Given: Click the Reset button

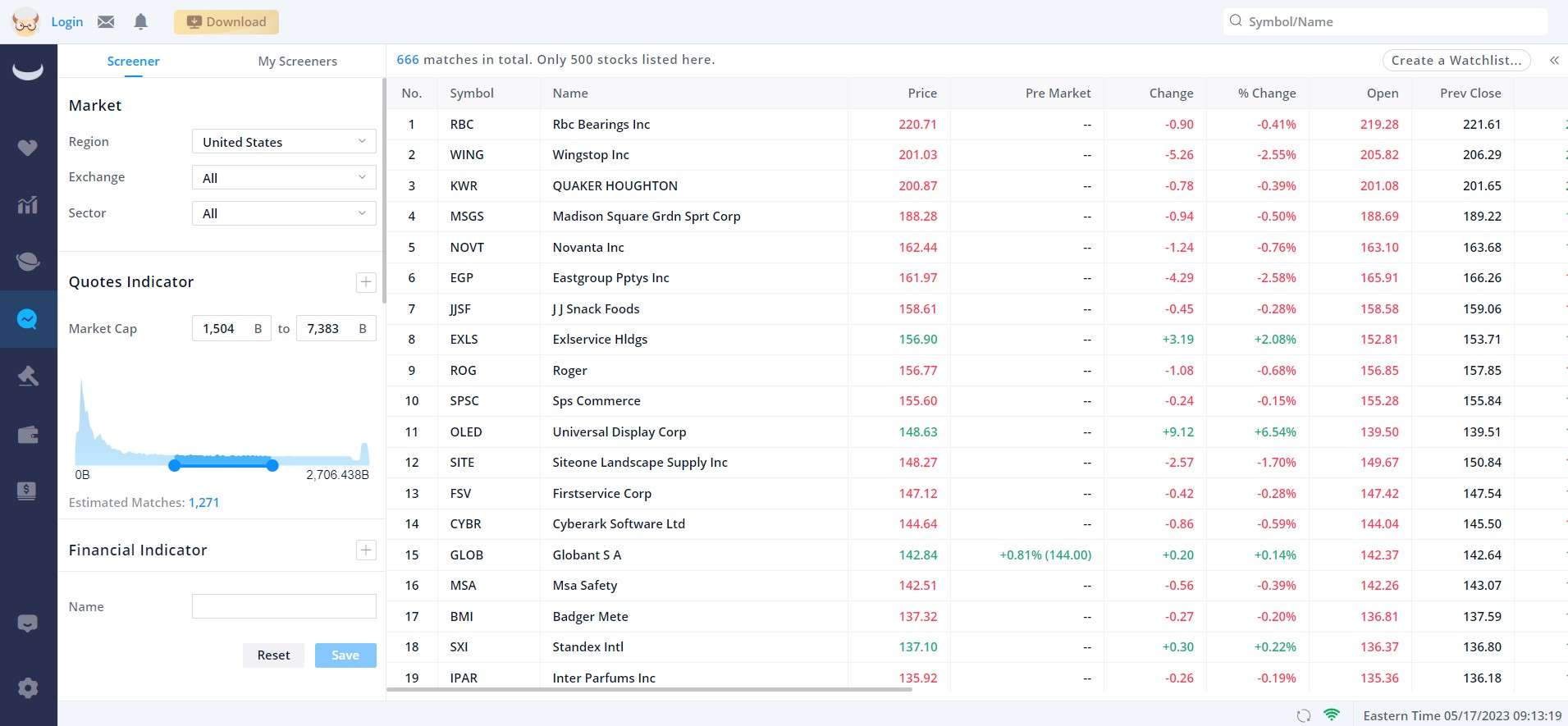Looking at the screenshot, I should [273, 655].
